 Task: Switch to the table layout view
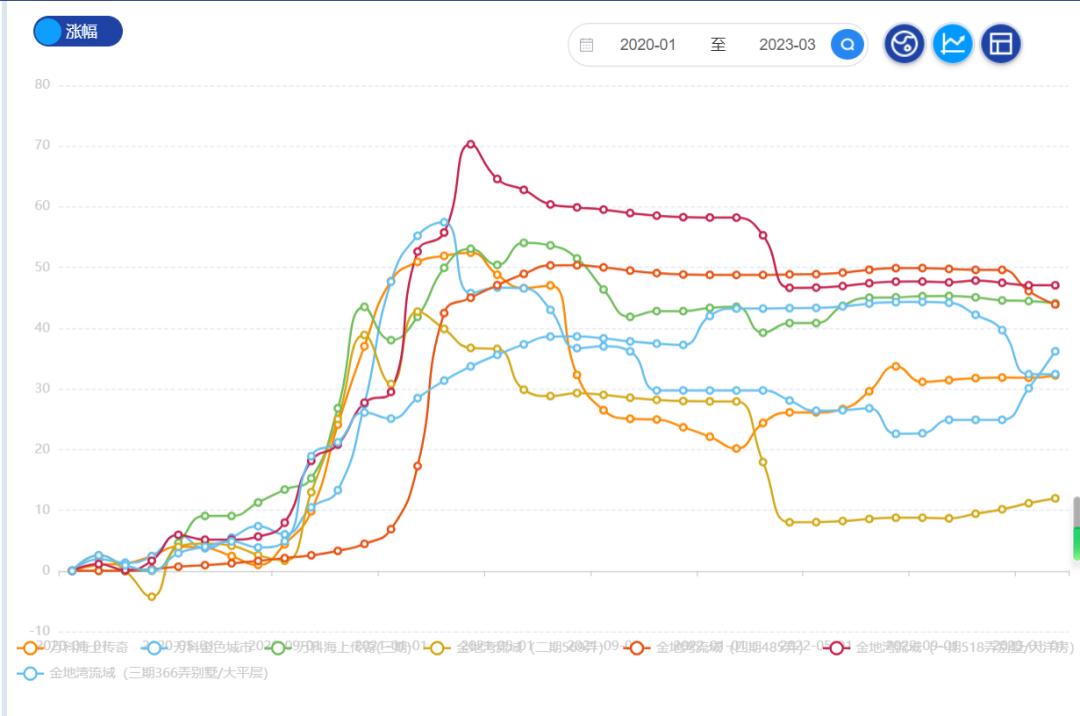pyautogui.click(x=1000, y=44)
